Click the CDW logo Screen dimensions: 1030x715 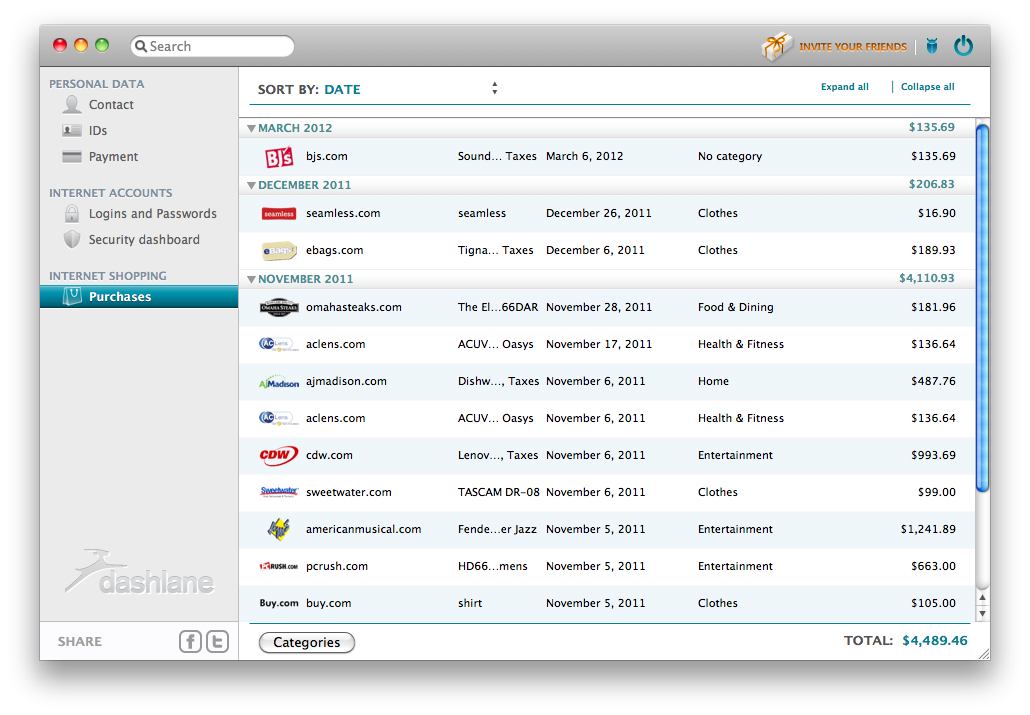tap(279, 455)
